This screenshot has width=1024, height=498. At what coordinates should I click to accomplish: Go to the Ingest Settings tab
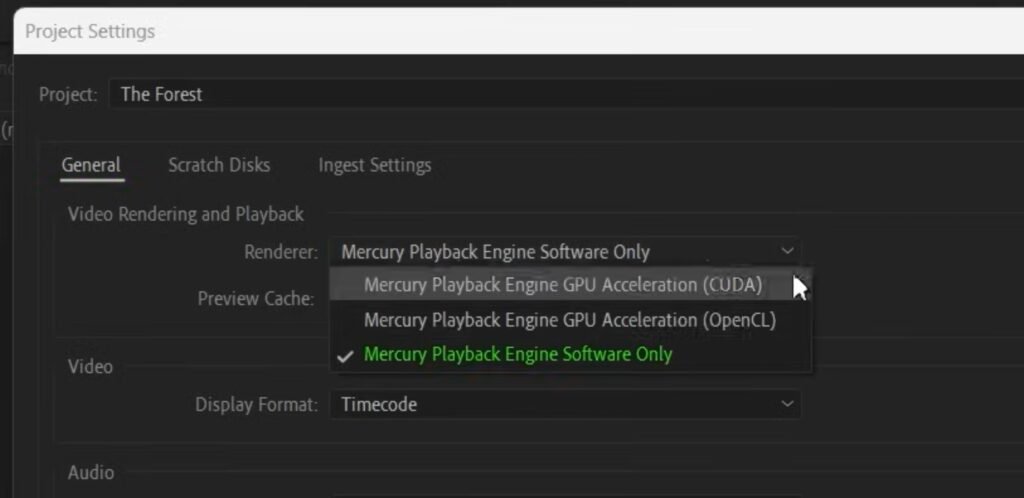[374, 165]
